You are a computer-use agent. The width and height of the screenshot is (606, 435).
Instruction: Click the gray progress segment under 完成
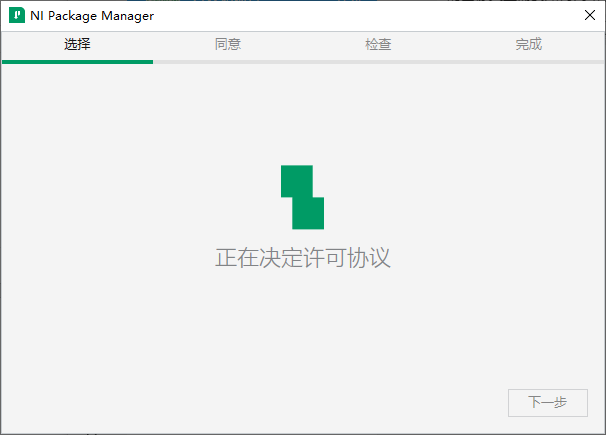pos(529,62)
